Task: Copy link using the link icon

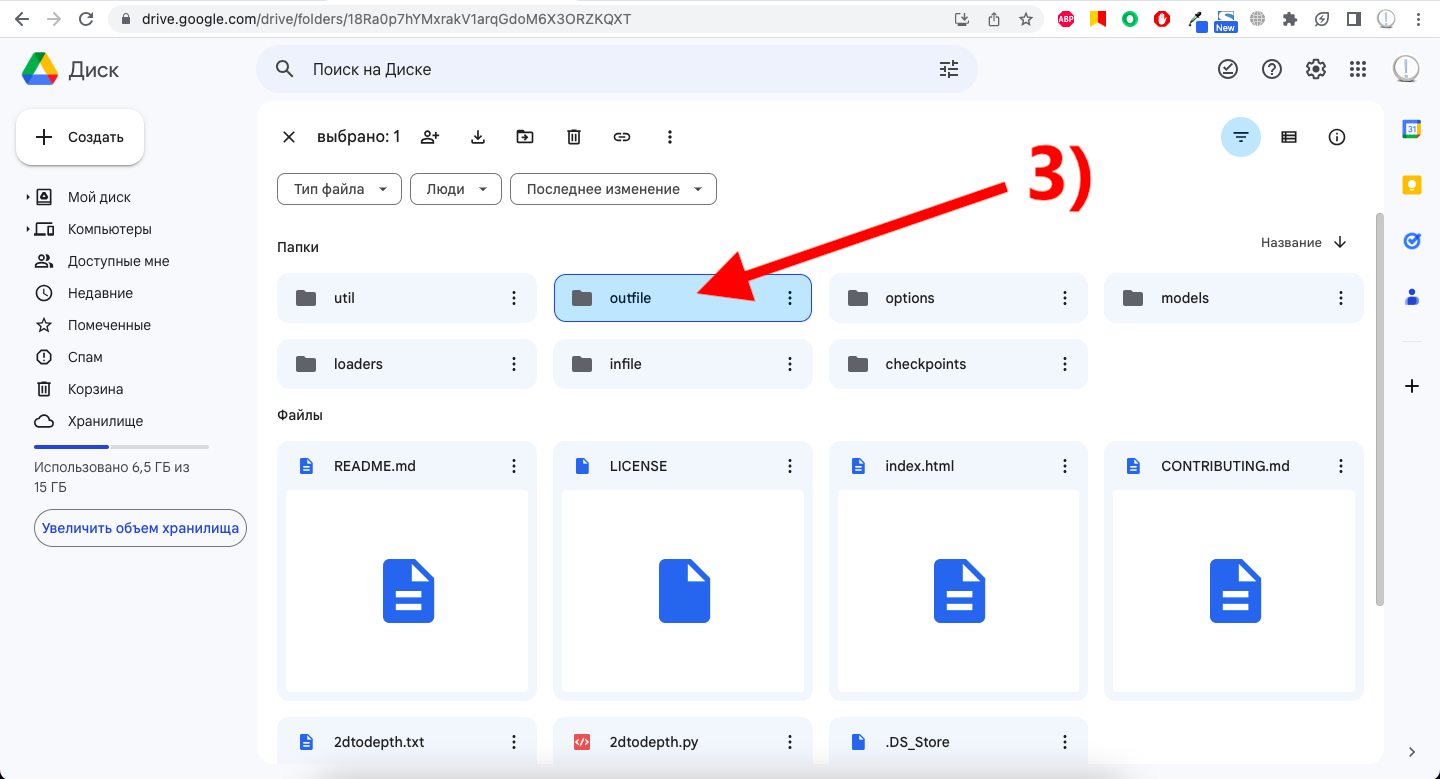Action: [622, 137]
